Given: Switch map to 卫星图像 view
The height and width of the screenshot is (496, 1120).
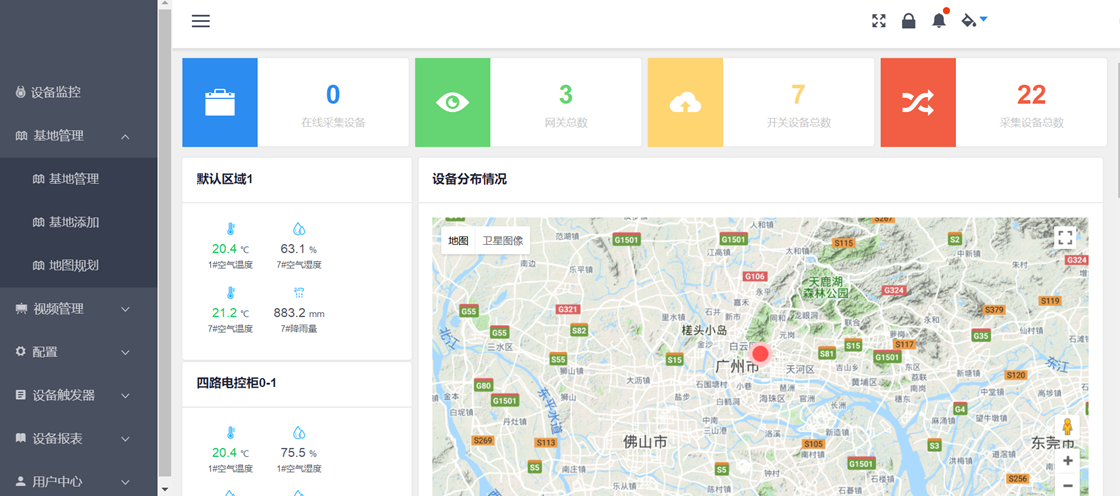Looking at the screenshot, I should (502, 241).
